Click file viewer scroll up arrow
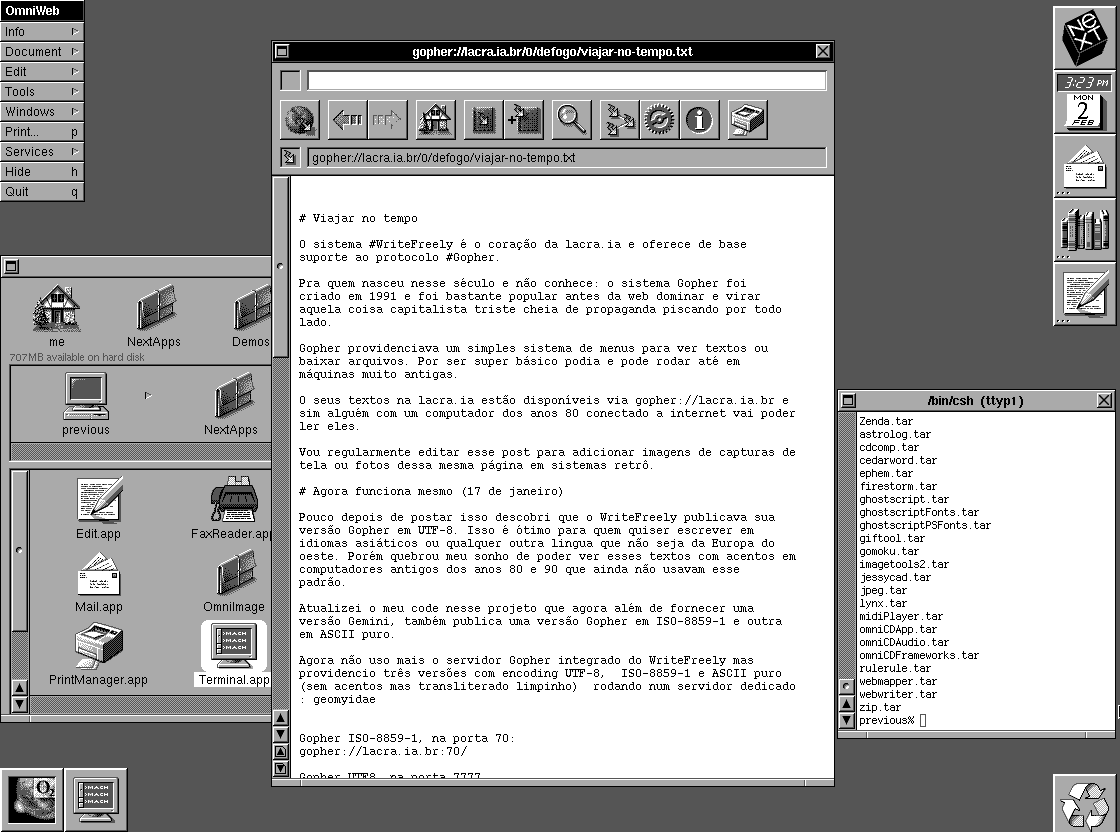 tap(19, 687)
